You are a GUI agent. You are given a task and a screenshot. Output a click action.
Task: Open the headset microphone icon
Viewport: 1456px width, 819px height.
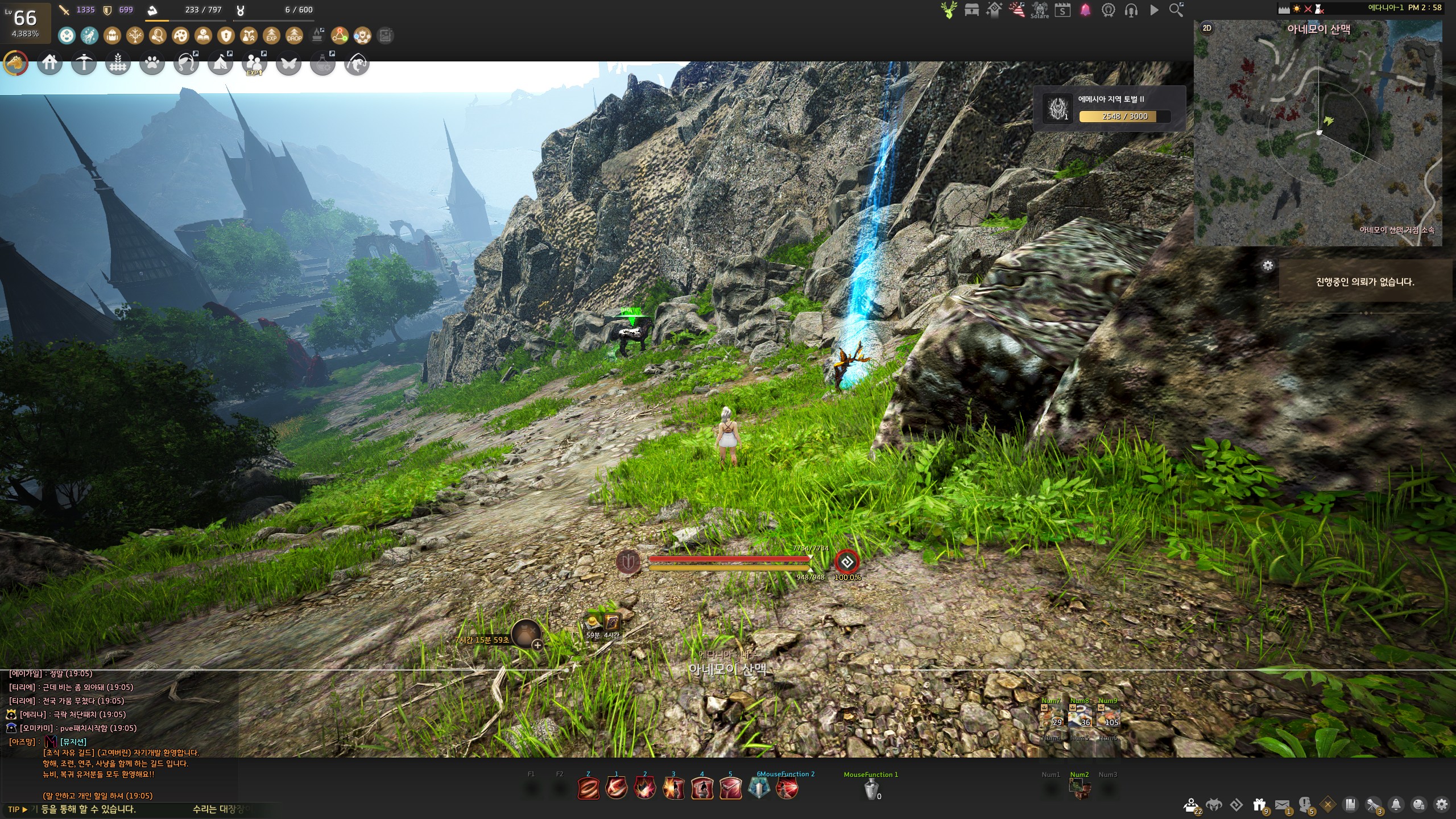click(1131, 10)
